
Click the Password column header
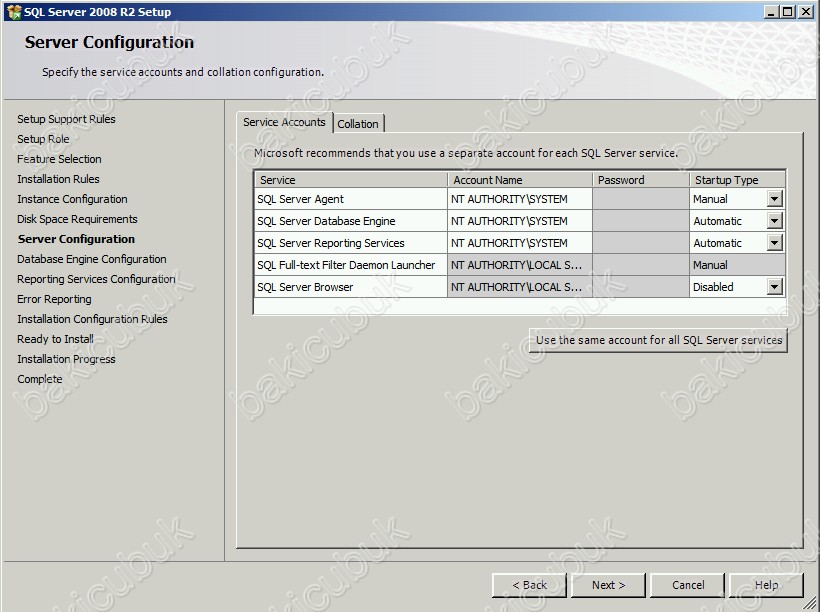[x=641, y=180]
